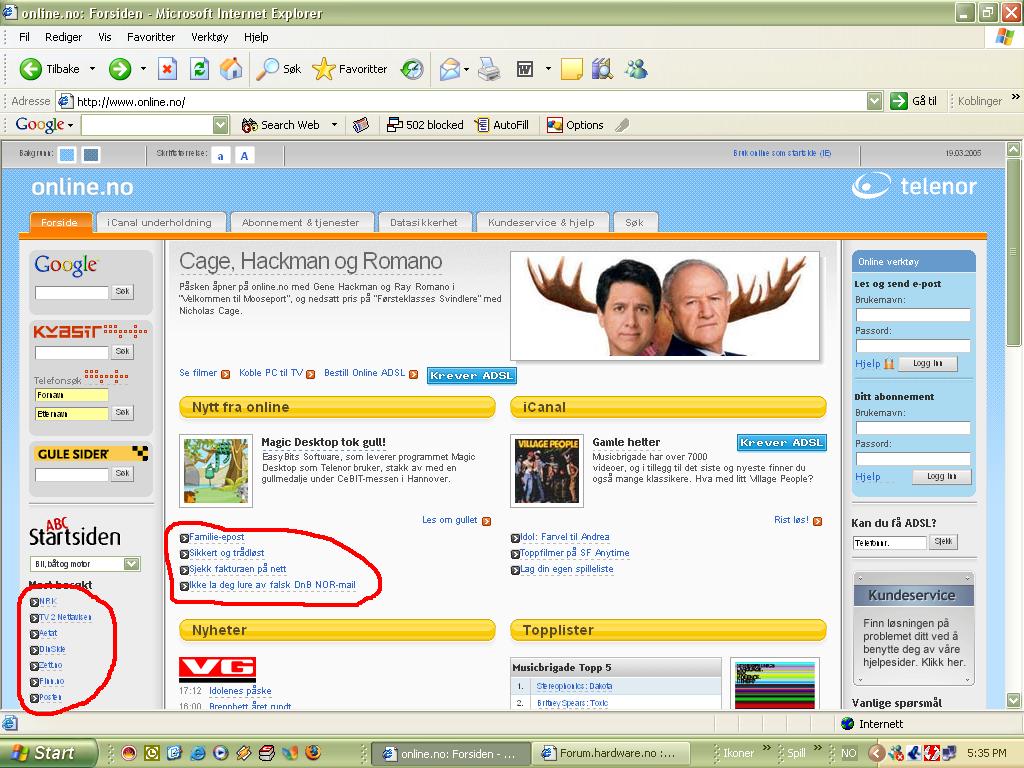1024x768 pixels.
Task: Click the Village People thumbnail
Action: tap(547, 471)
